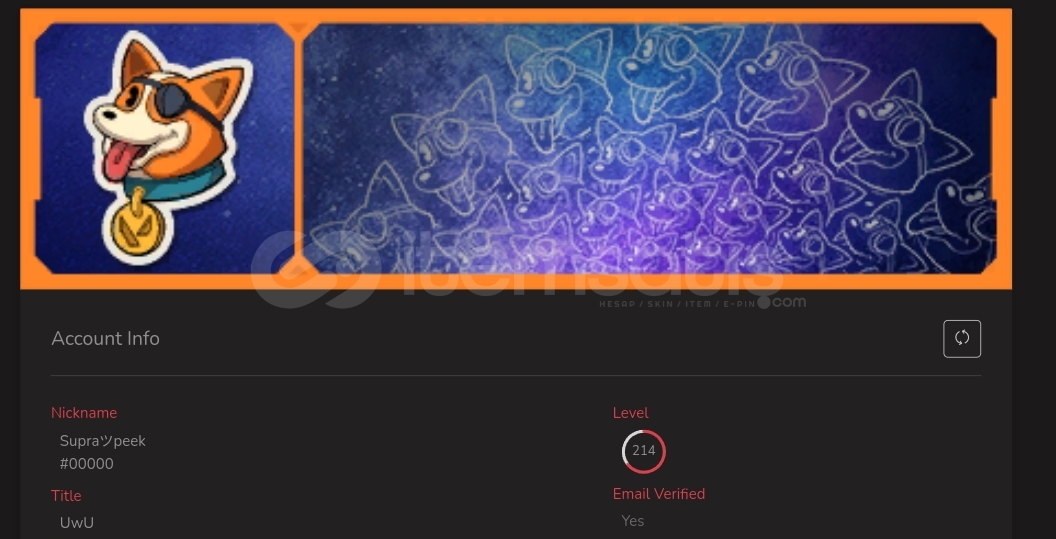Click the #00000 tagline value
This screenshot has width=1056, height=539.
click(x=86, y=464)
